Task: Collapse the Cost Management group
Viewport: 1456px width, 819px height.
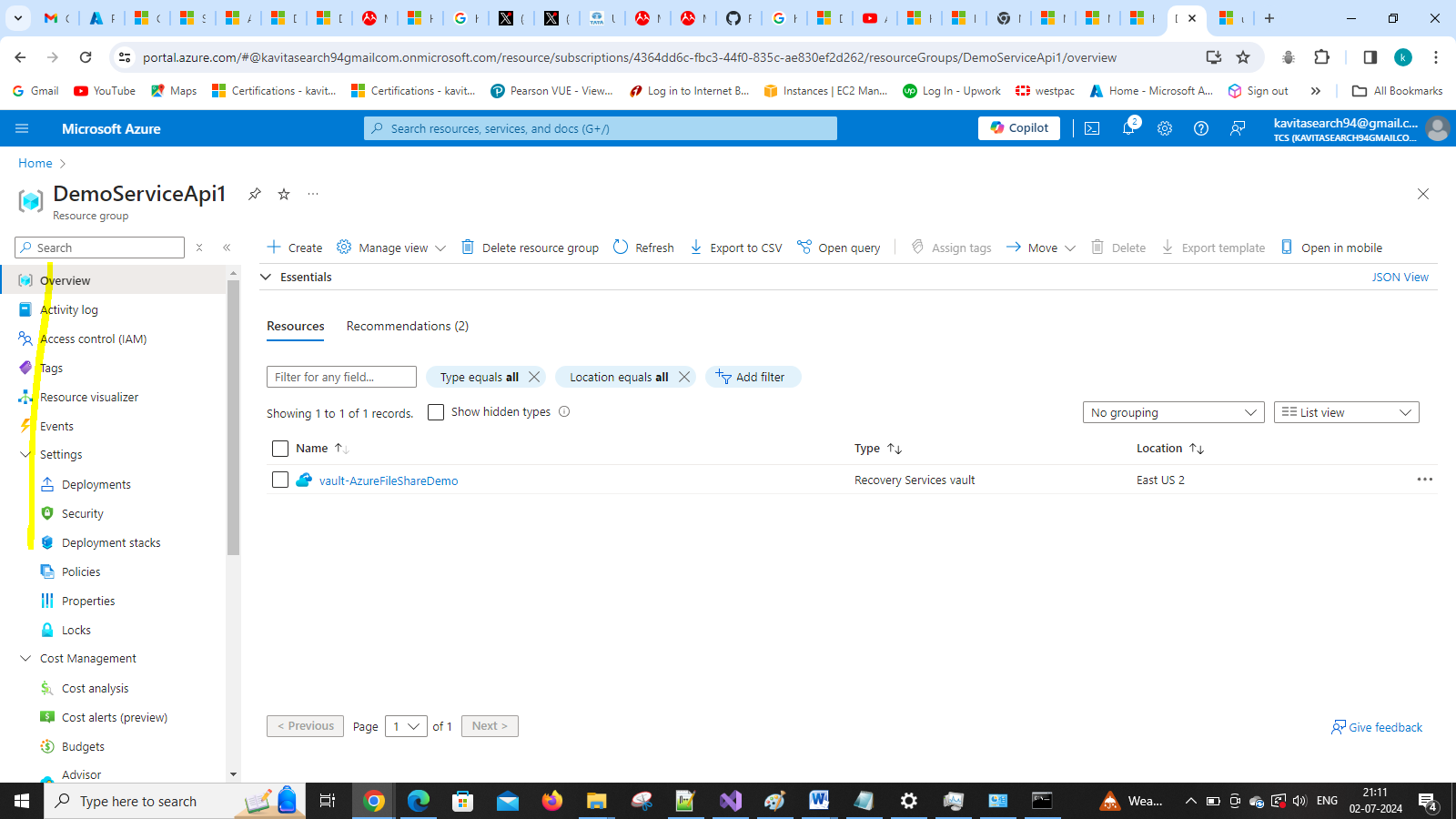Action: [x=25, y=658]
